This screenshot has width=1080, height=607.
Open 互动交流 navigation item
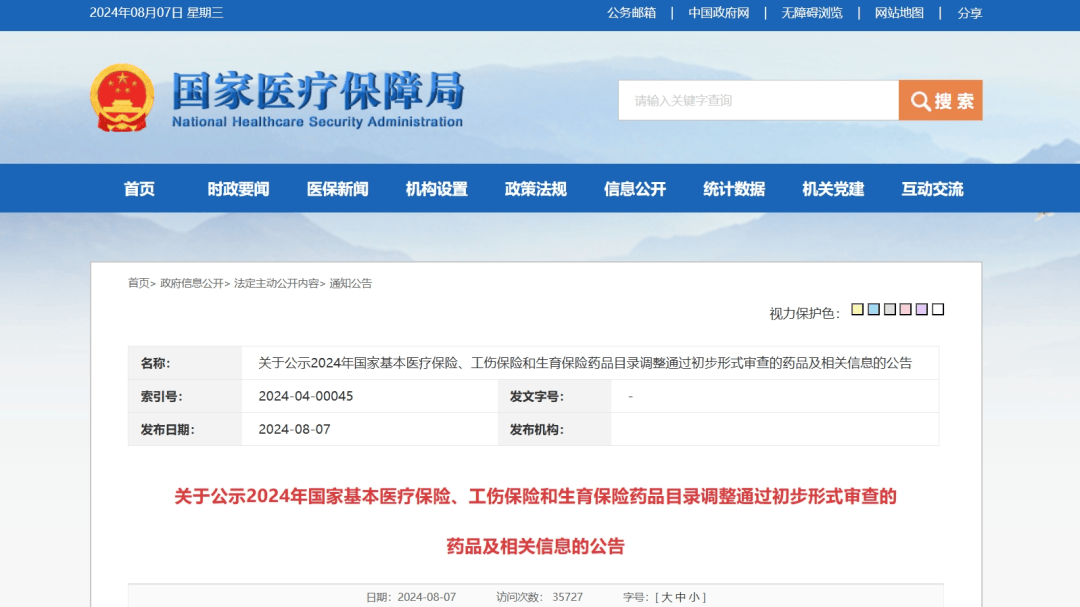tap(933, 189)
